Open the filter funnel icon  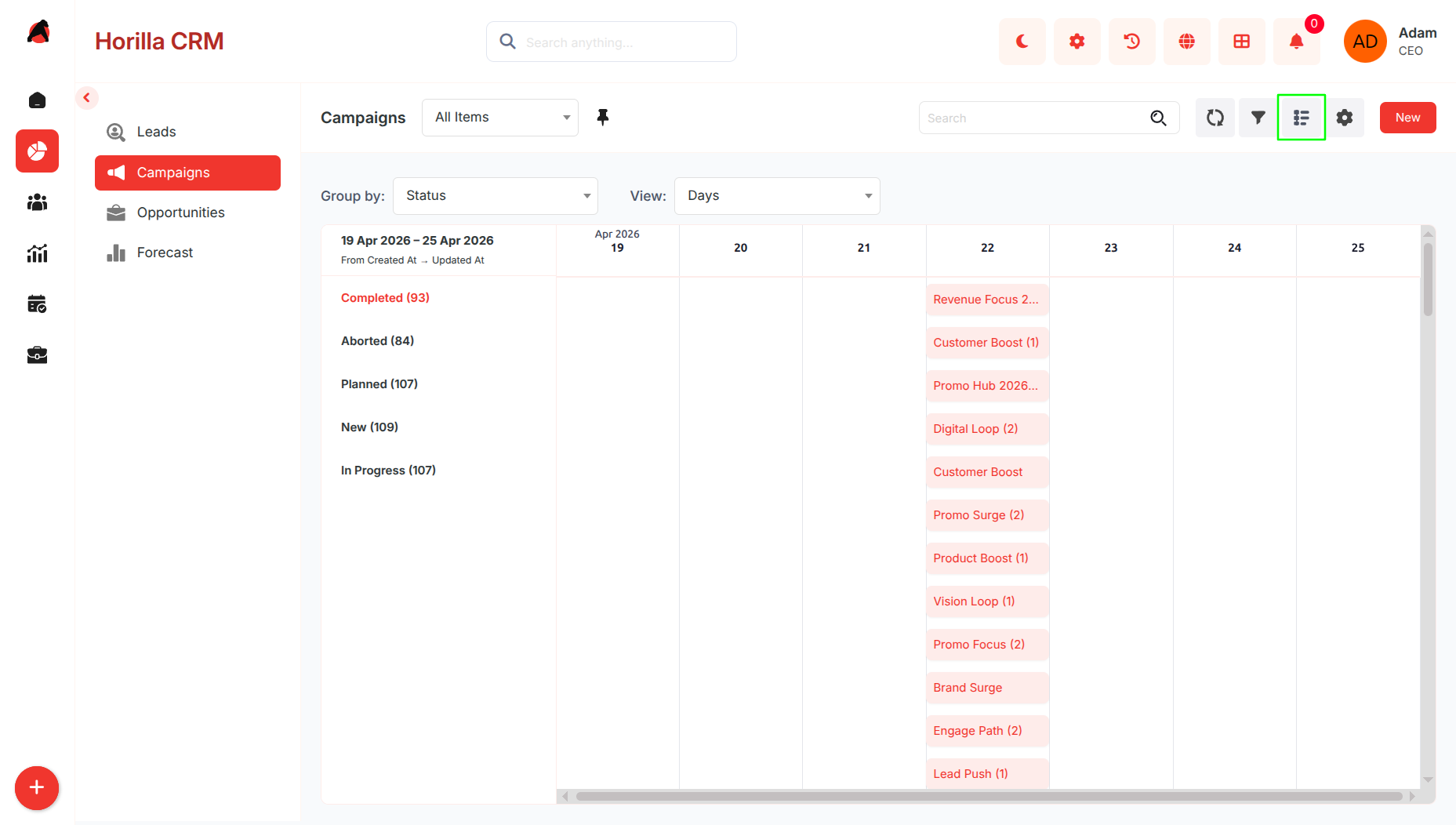pyautogui.click(x=1258, y=118)
